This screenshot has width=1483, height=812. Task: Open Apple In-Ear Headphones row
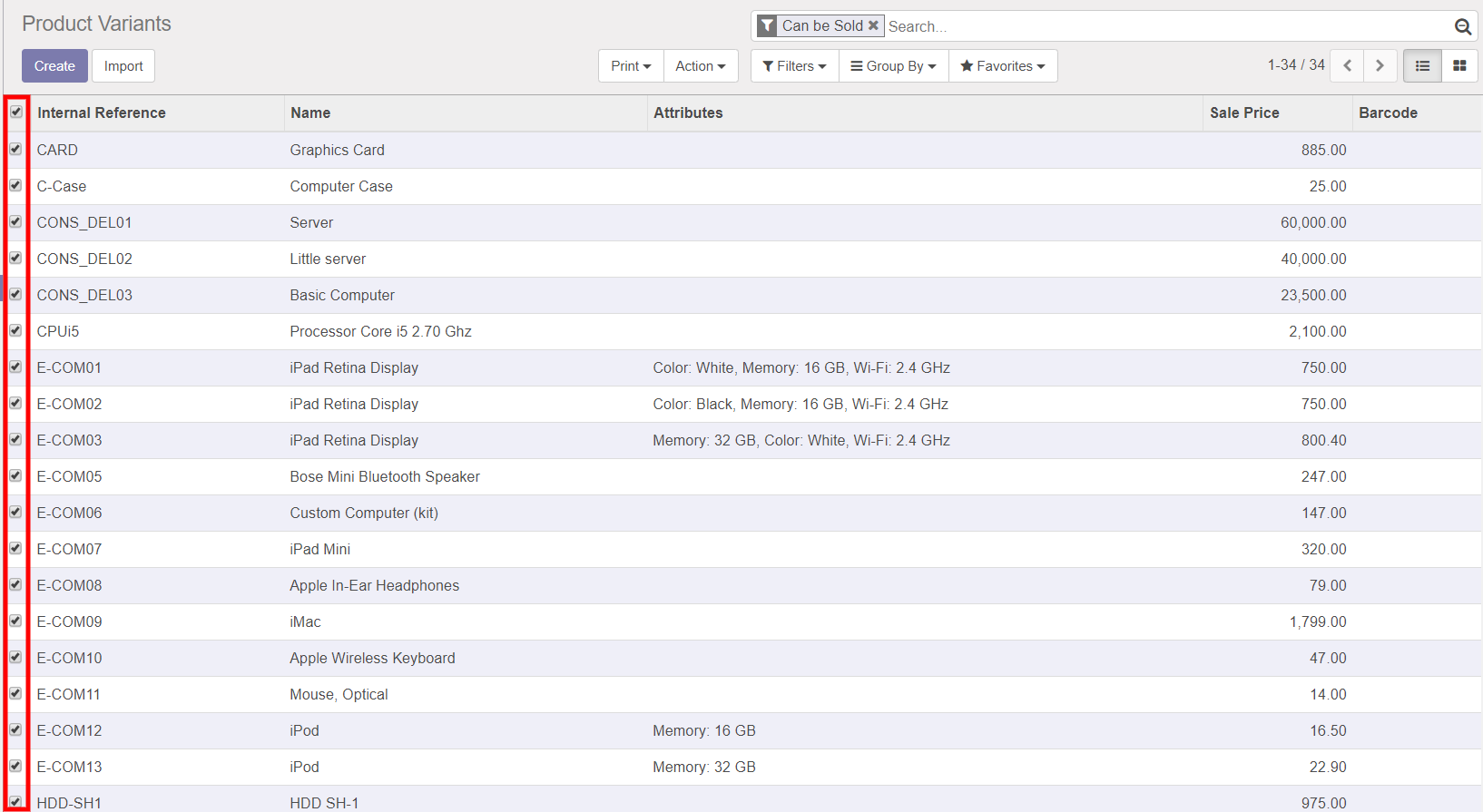coord(742,585)
